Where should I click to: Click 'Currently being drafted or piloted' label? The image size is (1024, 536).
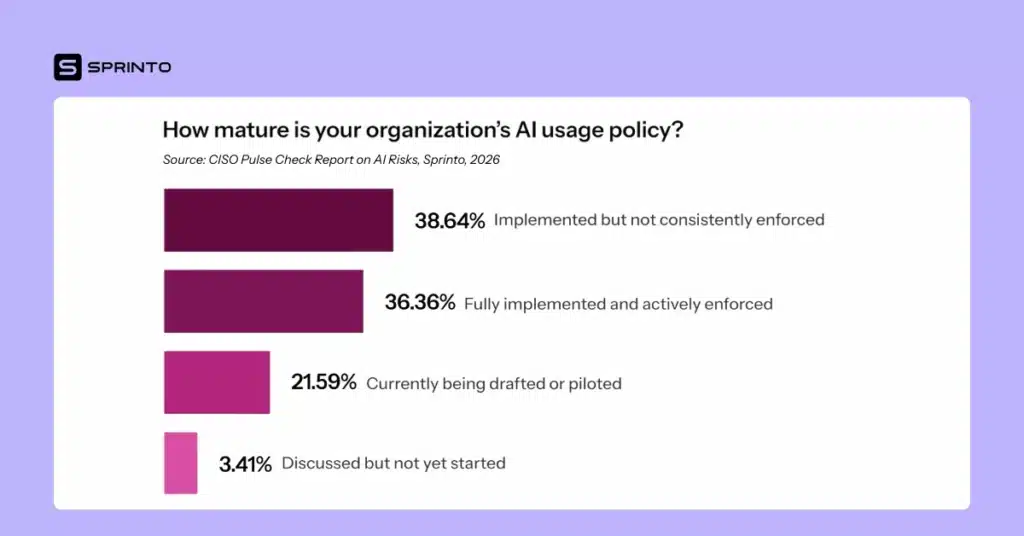coord(494,384)
